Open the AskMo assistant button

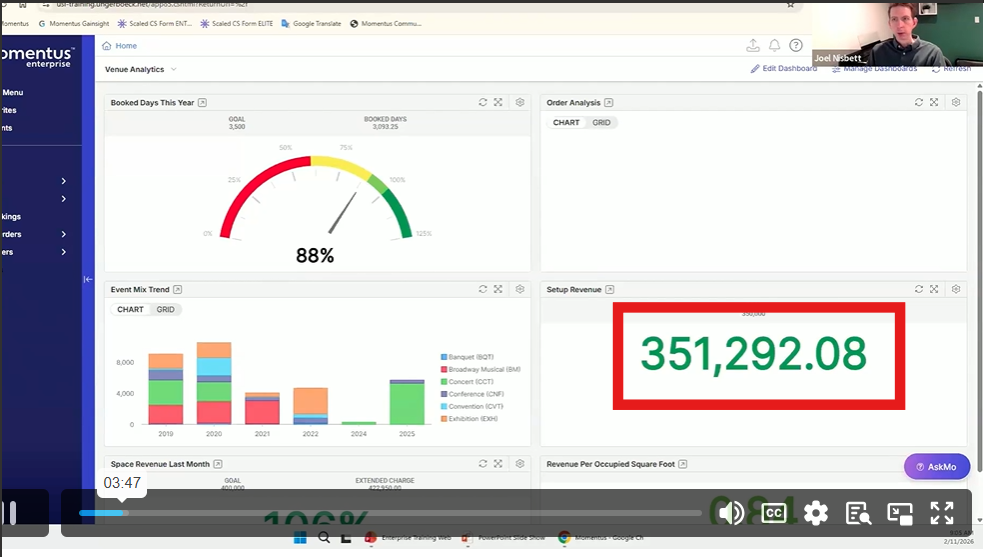pos(936,467)
